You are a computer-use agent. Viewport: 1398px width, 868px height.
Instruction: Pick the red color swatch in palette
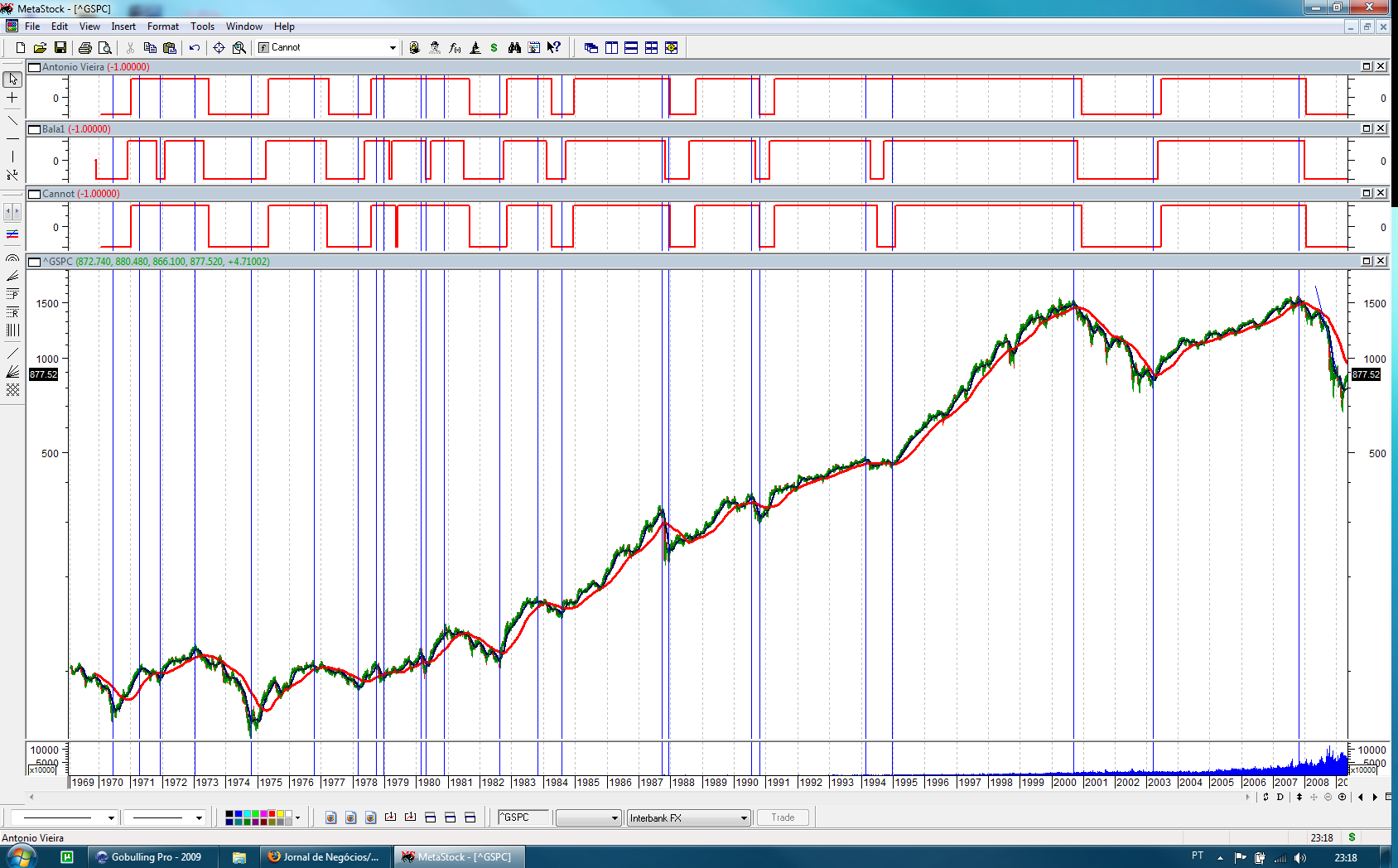pos(272,814)
